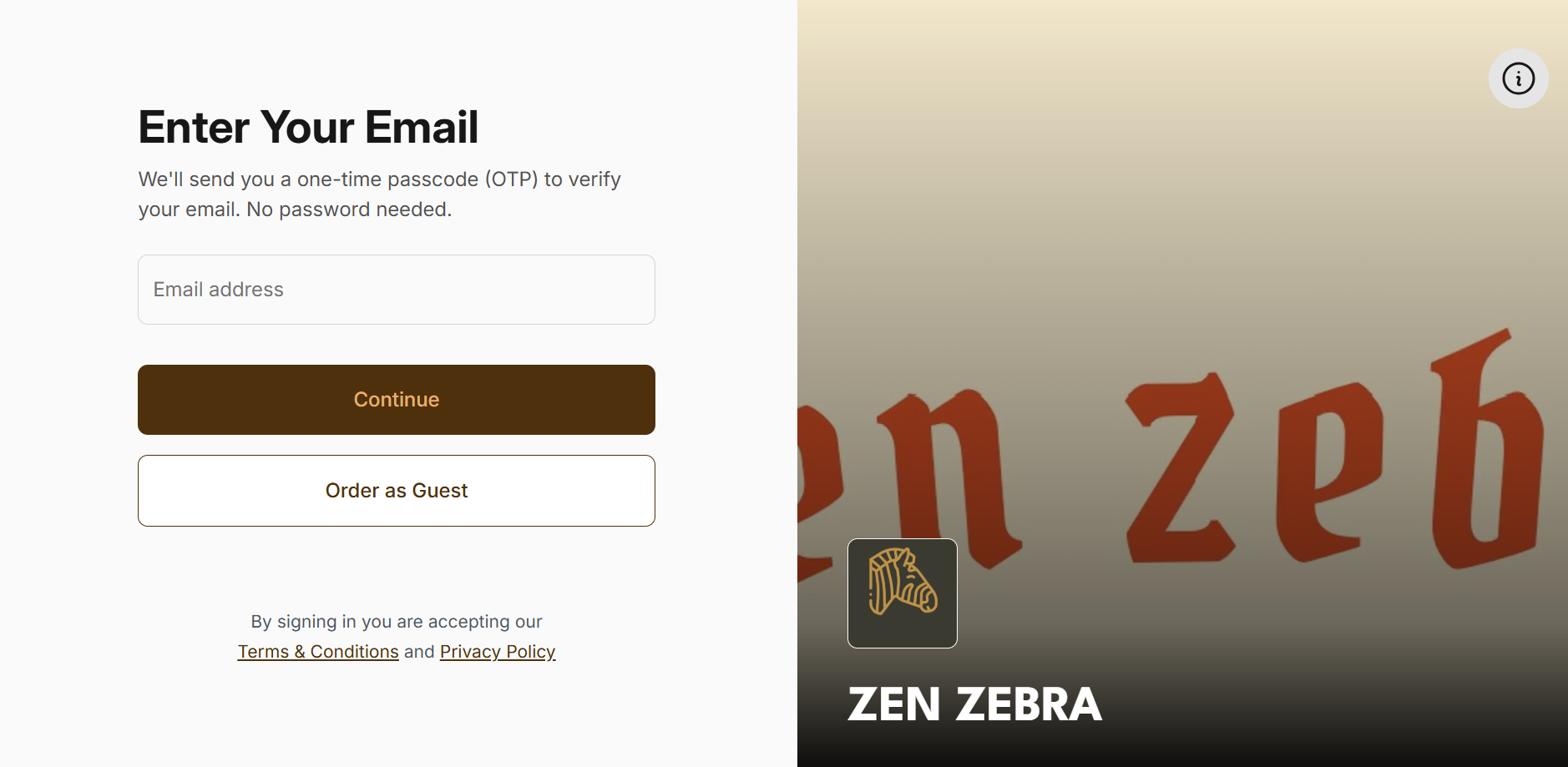Click the "By signing in you are accepting our" text
Screen dimensions: 1568x767
click(x=396, y=622)
